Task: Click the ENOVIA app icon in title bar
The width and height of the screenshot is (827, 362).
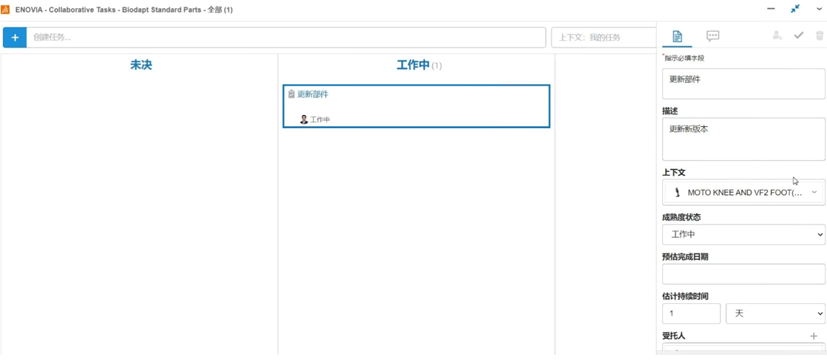Action: coord(5,9)
